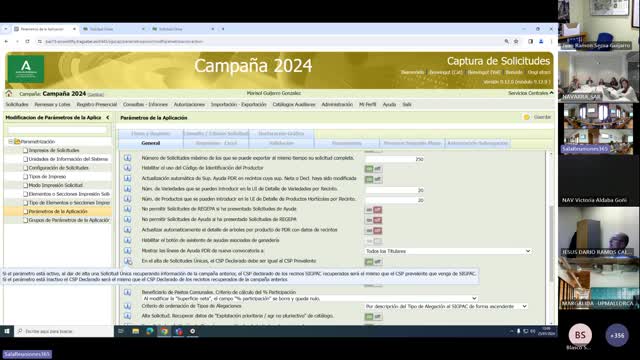Image resolution: width=640 pixels, height=360 pixels.
Task: Click the home icon beside Campaña label
Action: point(9,93)
